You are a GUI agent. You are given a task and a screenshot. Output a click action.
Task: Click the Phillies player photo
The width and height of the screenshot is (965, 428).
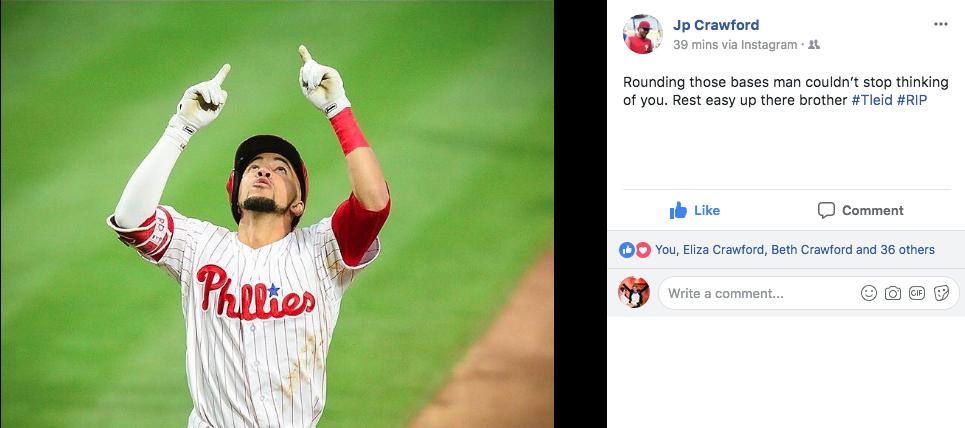[277, 214]
